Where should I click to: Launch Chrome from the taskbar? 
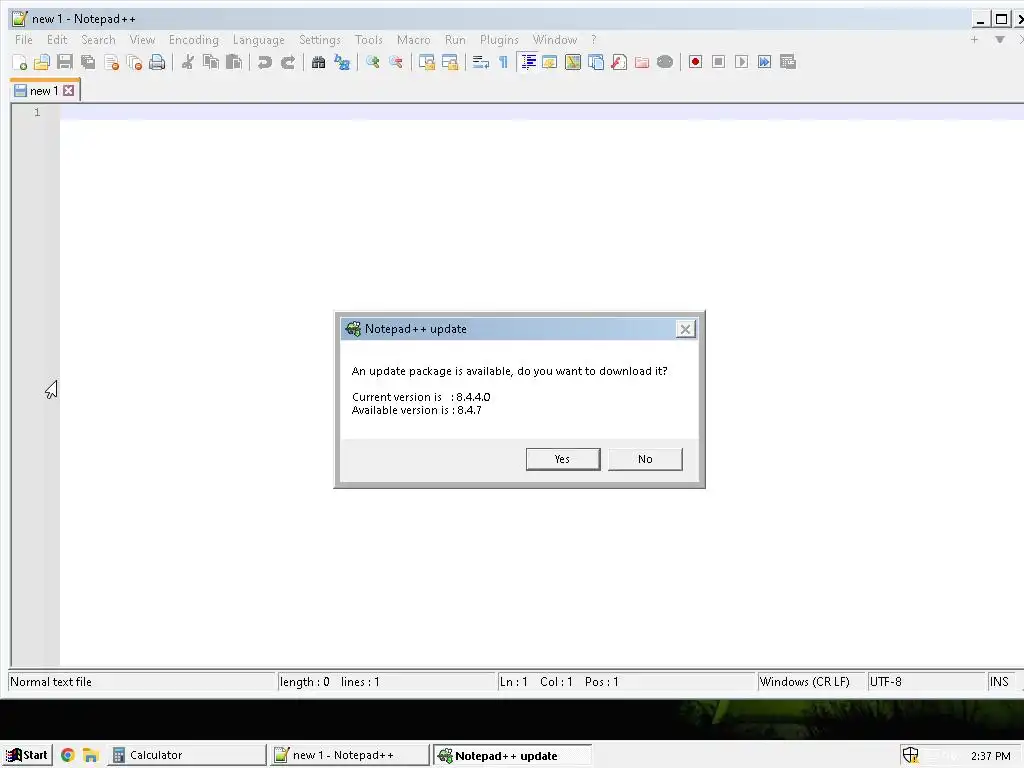point(67,755)
